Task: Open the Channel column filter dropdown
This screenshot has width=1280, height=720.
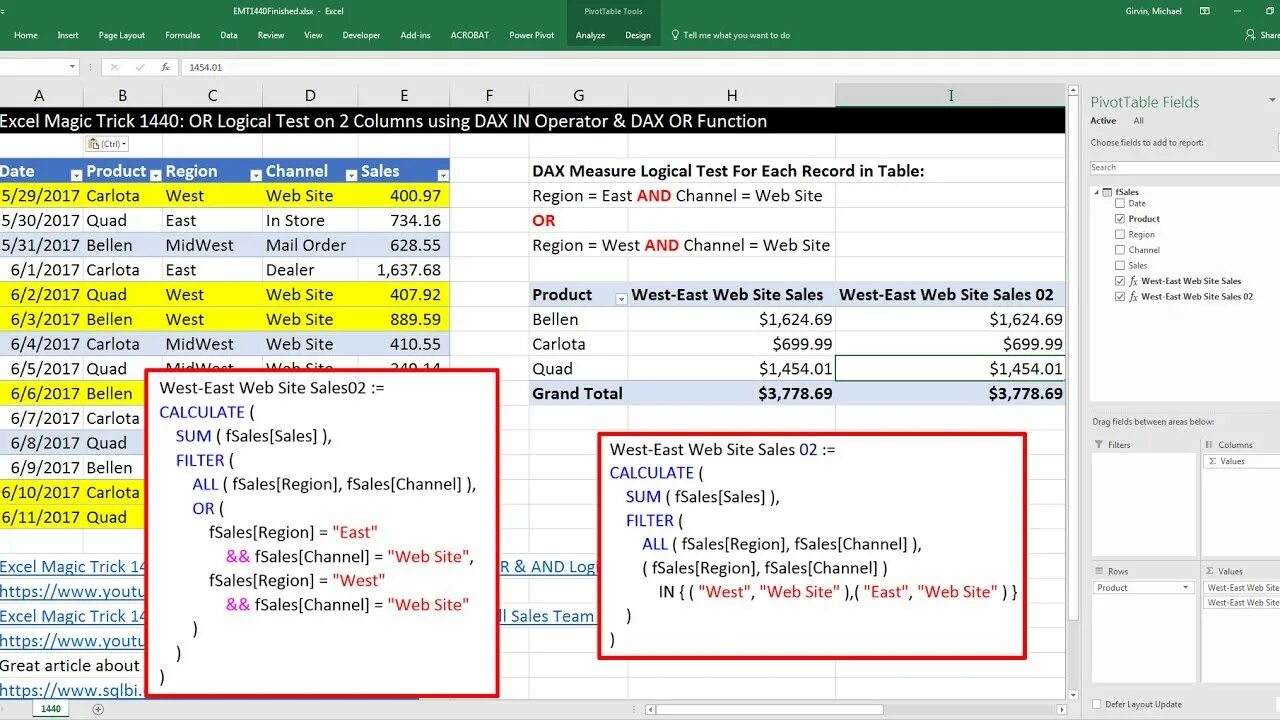Action: [351, 175]
